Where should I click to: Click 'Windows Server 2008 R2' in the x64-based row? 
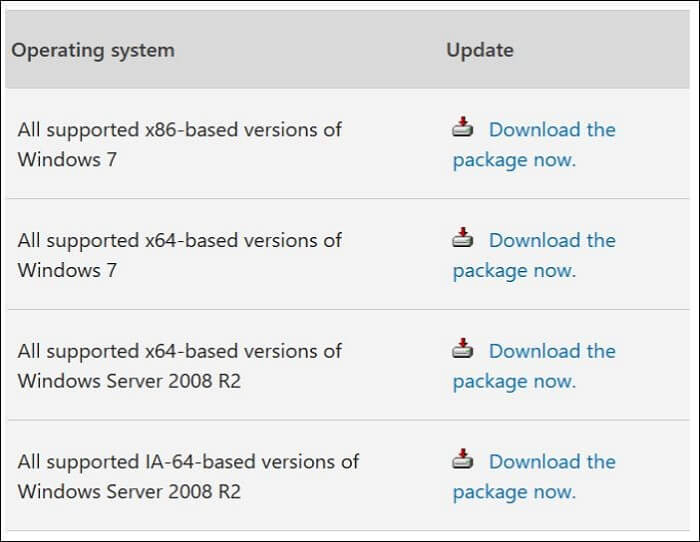pos(129,381)
